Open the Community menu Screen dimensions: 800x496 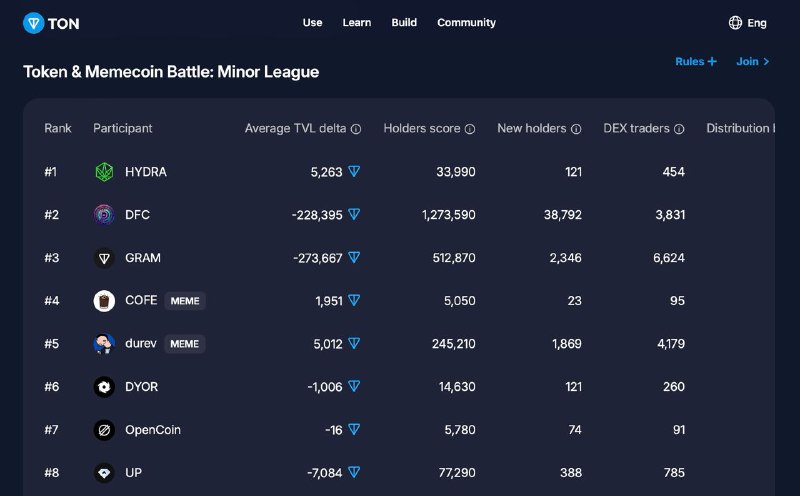[466, 22]
